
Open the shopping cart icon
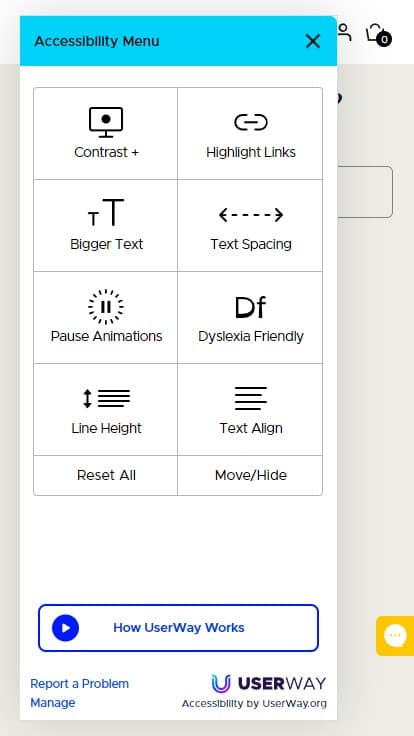(x=378, y=34)
